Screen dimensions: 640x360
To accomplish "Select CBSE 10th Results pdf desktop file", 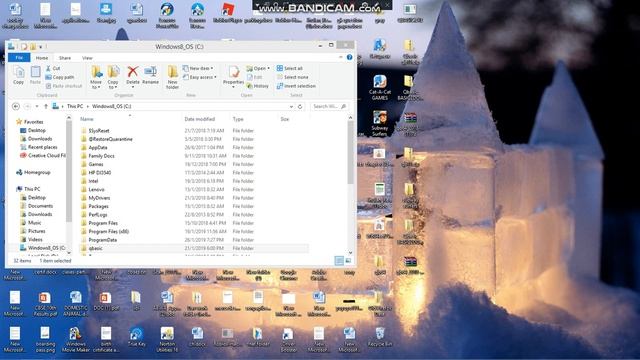I will 45,304.
